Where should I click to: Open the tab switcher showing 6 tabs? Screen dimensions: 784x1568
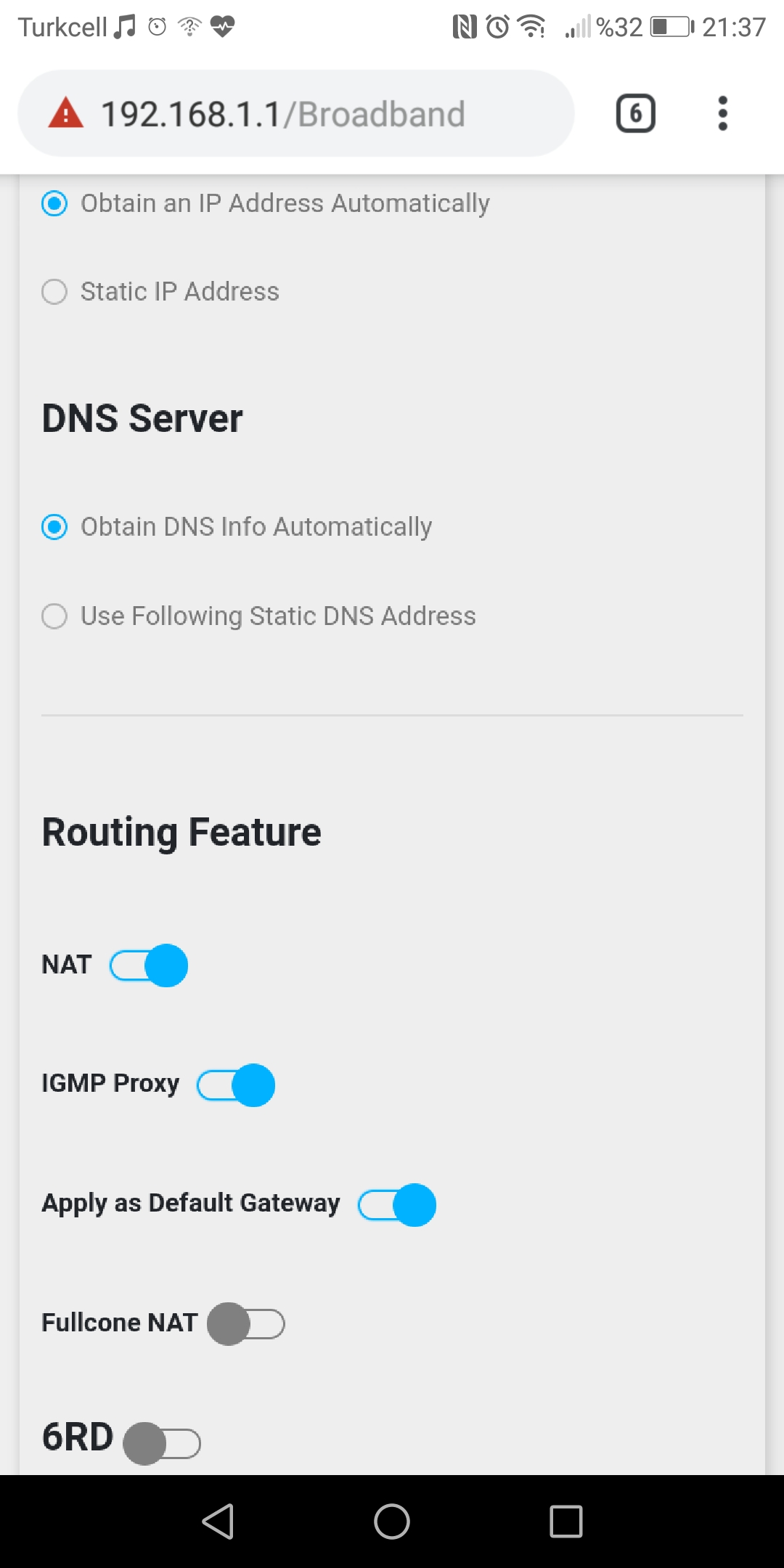pos(636,113)
